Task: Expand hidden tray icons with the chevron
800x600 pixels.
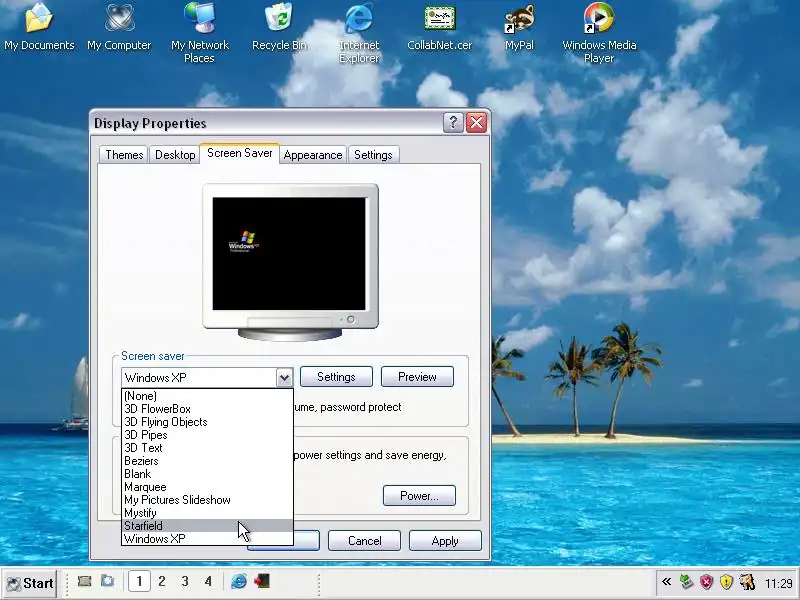Action: 666,582
